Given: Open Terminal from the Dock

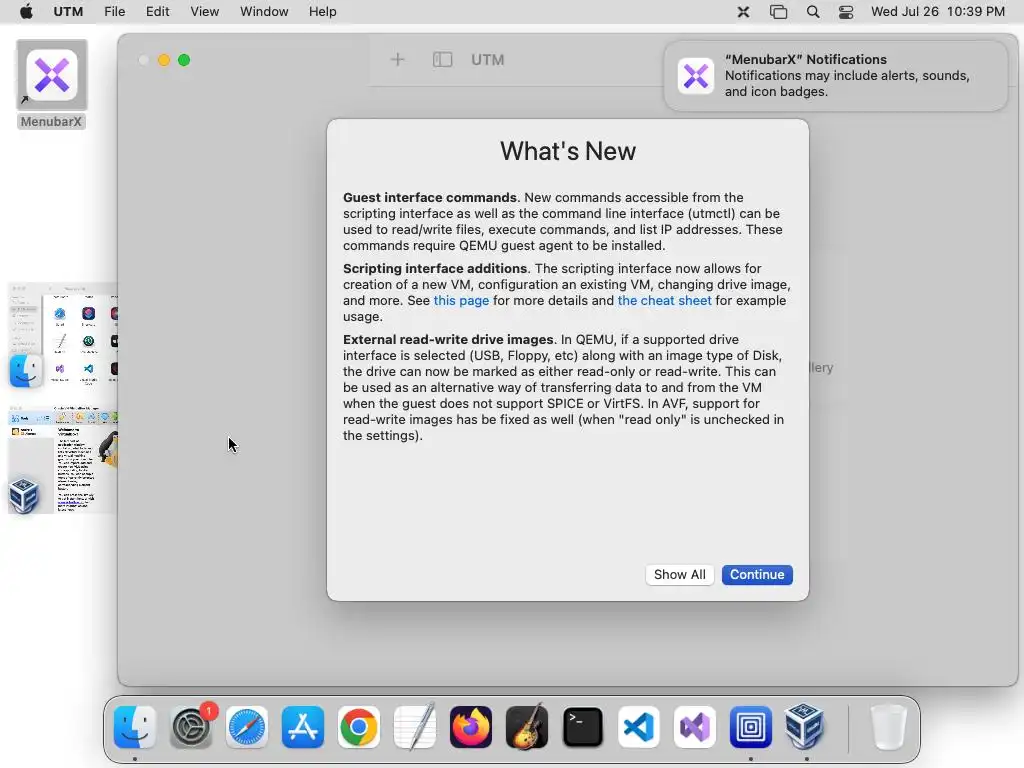Looking at the screenshot, I should coord(583,727).
